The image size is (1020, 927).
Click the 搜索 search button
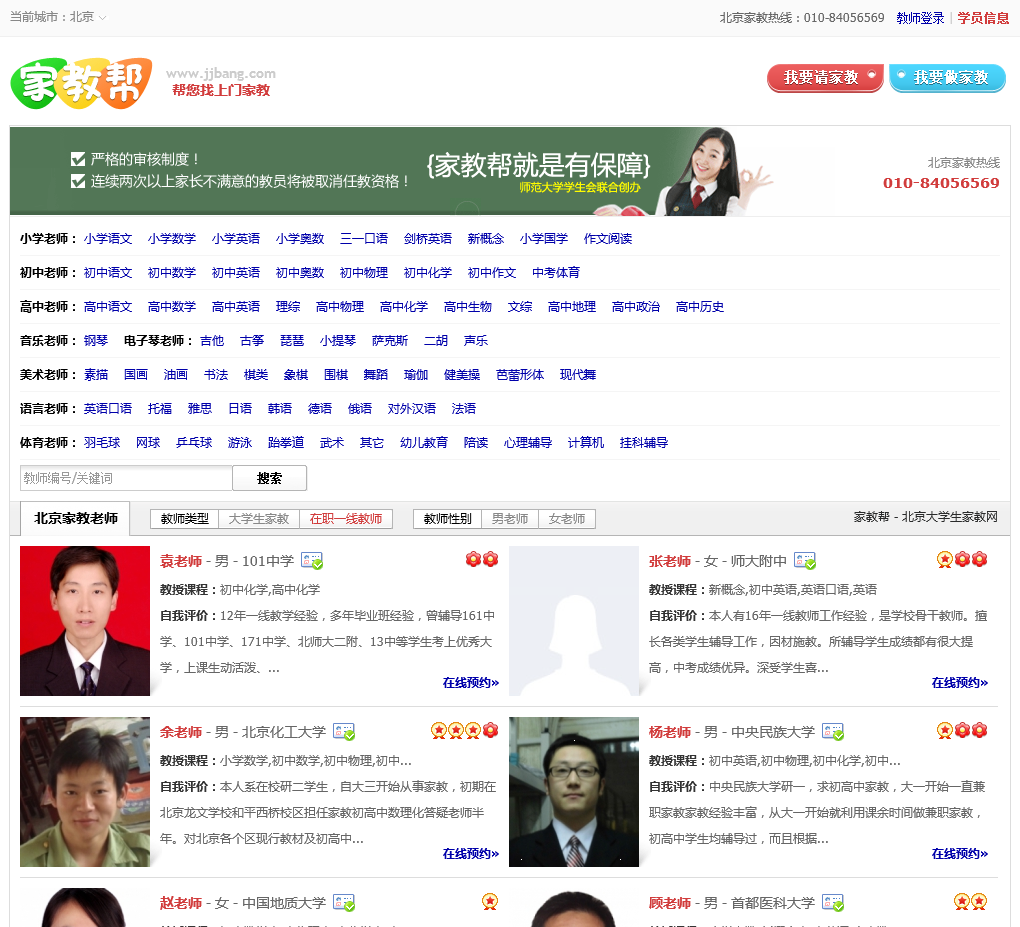269,478
